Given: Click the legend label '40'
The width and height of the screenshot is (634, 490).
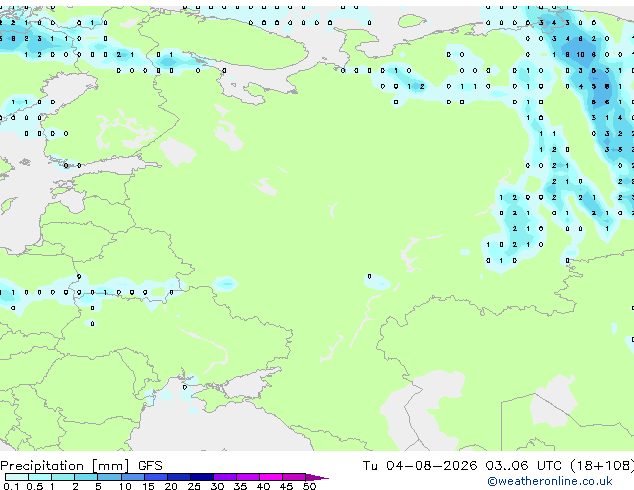Looking at the screenshot, I should click(263, 486).
